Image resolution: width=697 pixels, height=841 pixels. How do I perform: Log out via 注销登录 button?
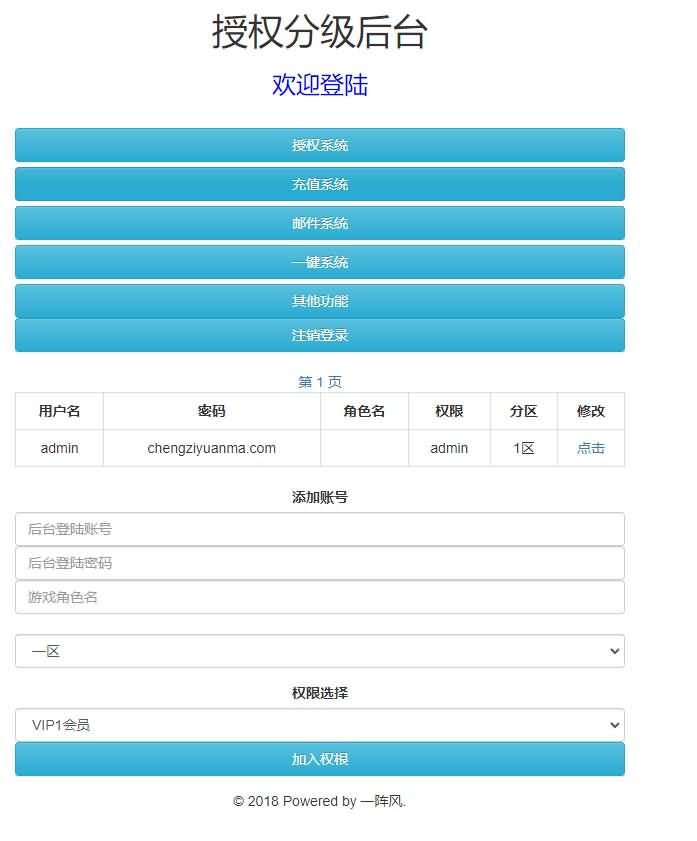[320, 335]
